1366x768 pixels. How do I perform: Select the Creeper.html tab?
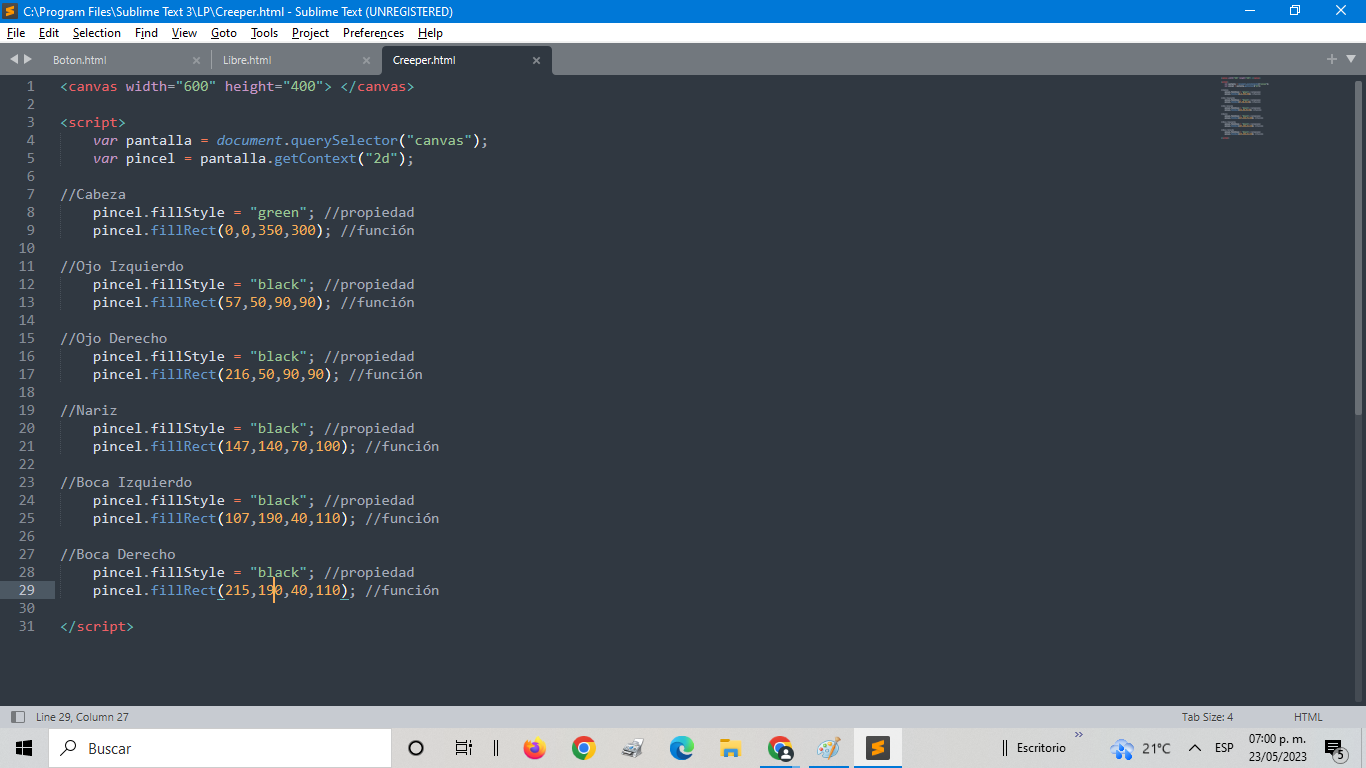(x=424, y=60)
